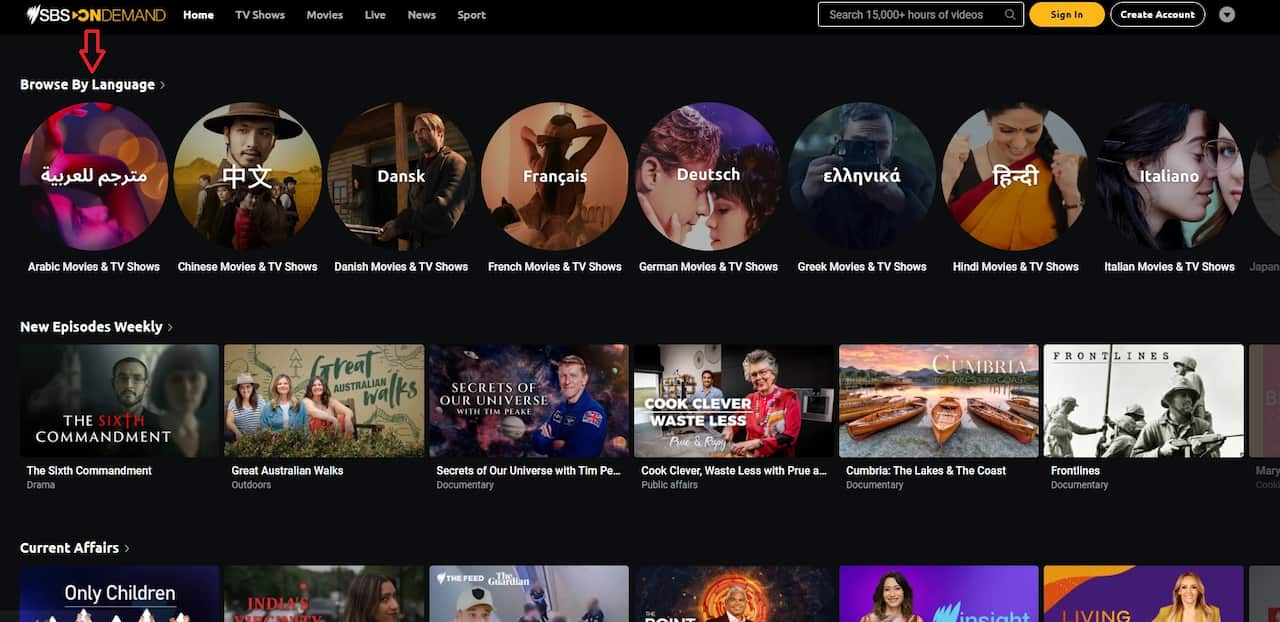Viewport: 1280px width, 622px height.
Task: Open the circular dropdown at top right
Action: coord(1229,15)
